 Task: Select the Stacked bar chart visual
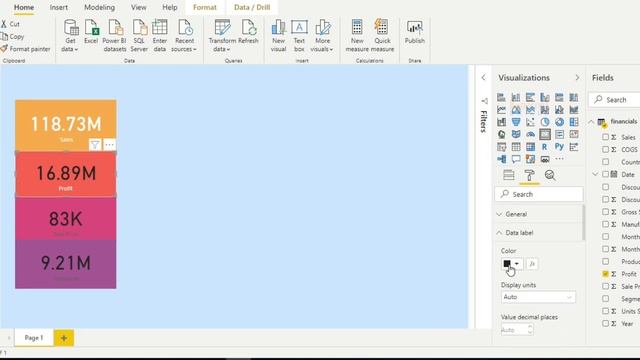501,97
